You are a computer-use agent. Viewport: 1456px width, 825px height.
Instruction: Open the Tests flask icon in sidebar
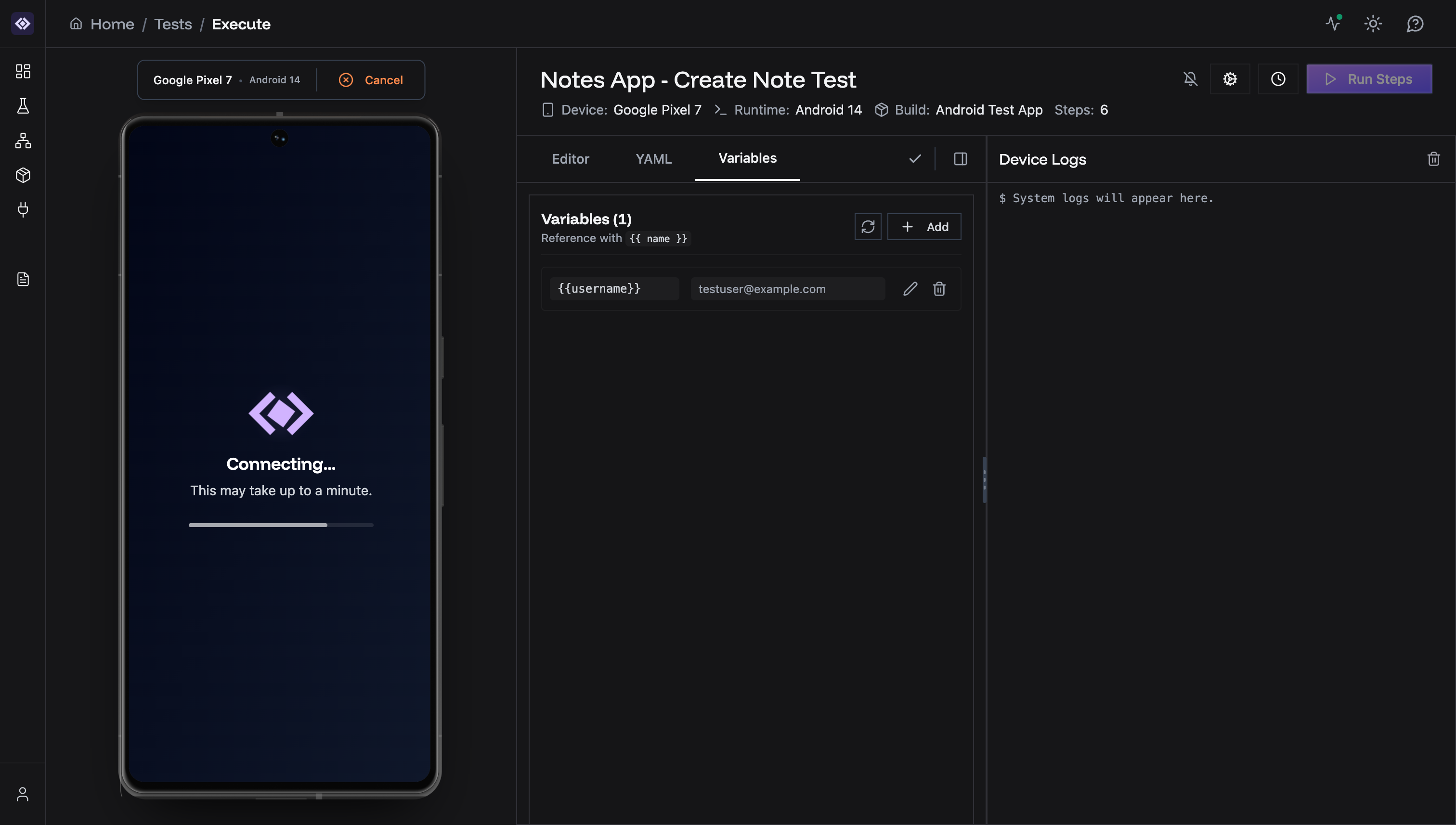23,106
